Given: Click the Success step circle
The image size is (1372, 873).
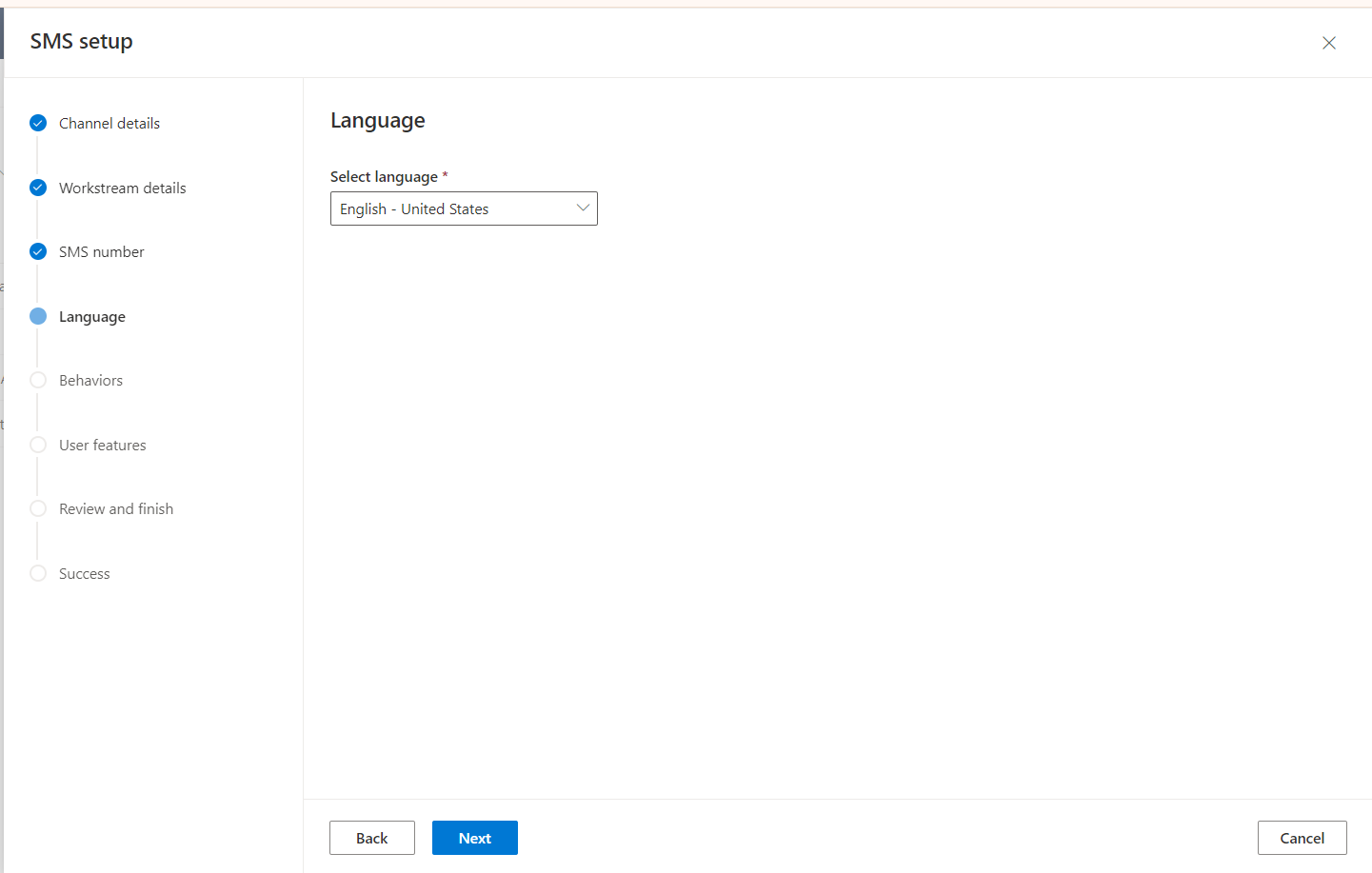Looking at the screenshot, I should 38,573.
